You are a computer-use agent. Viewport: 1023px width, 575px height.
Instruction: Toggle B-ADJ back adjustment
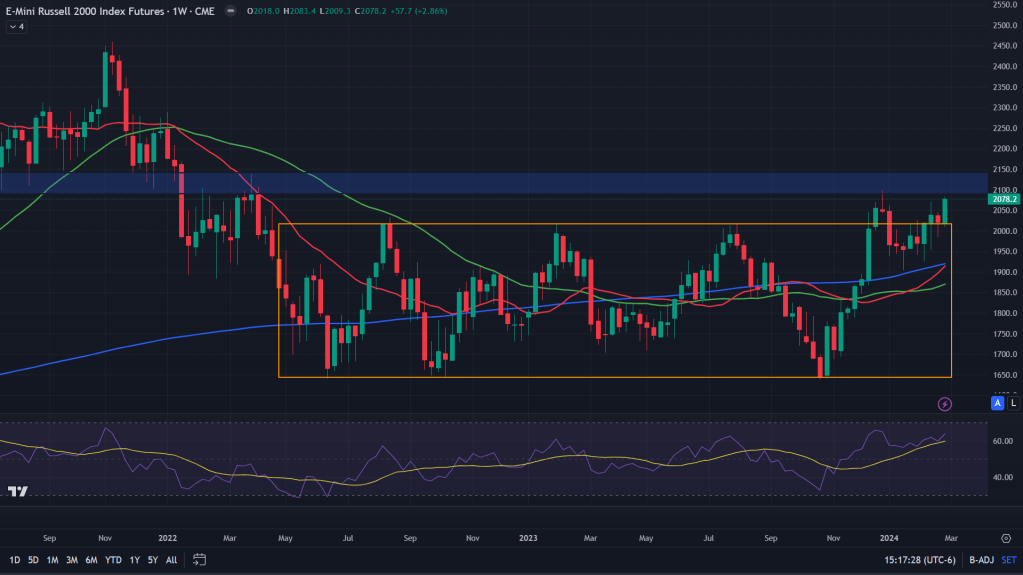(981, 560)
